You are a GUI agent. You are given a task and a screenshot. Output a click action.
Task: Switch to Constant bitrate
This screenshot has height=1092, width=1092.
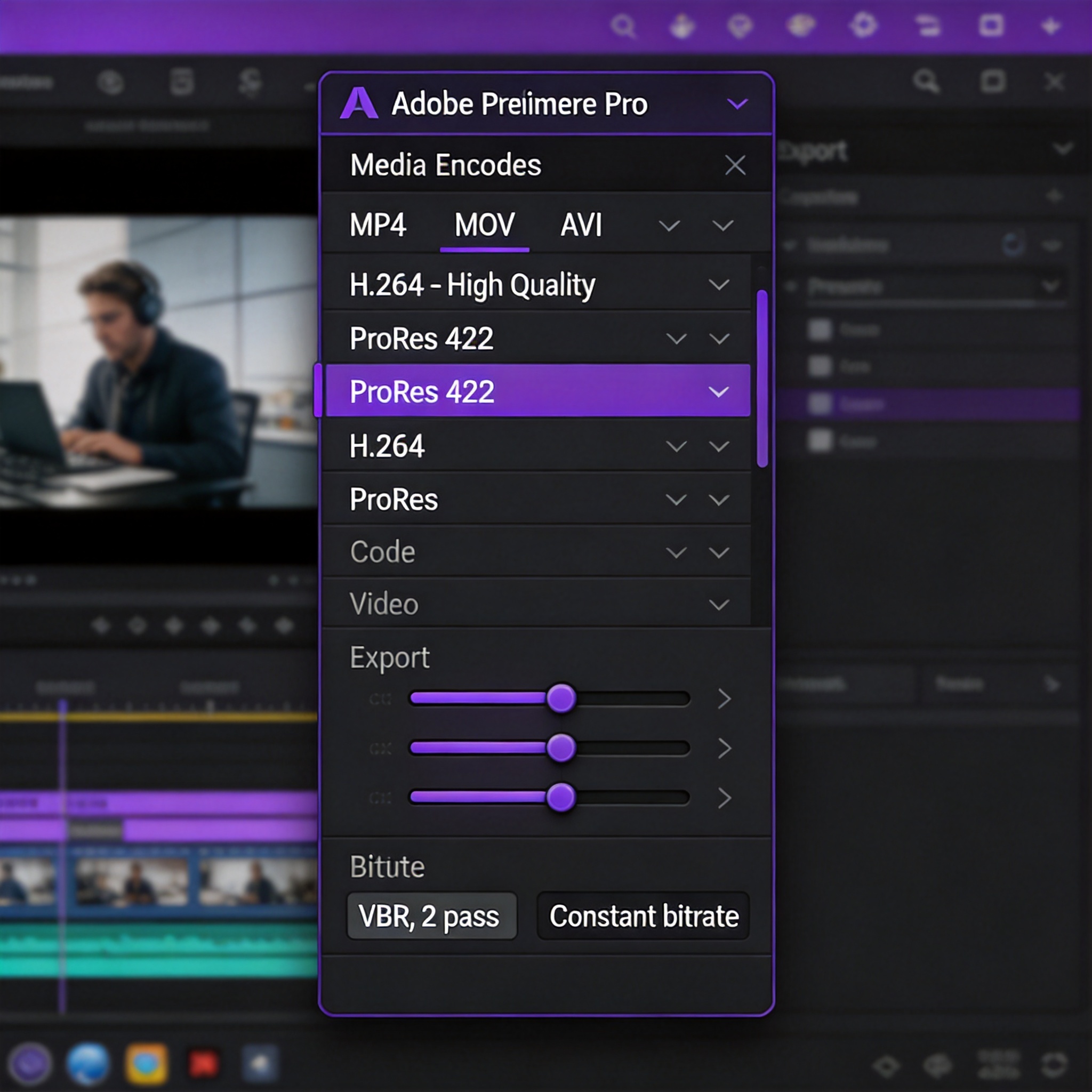tap(643, 916)
